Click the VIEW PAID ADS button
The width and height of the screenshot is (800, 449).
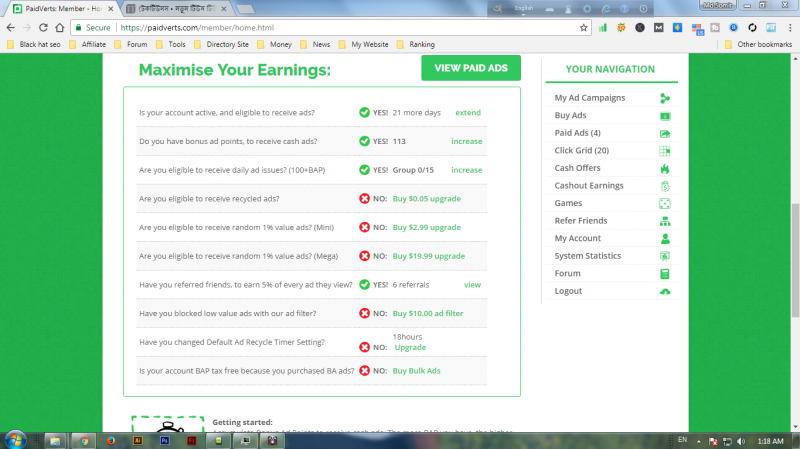coord(471,68)
